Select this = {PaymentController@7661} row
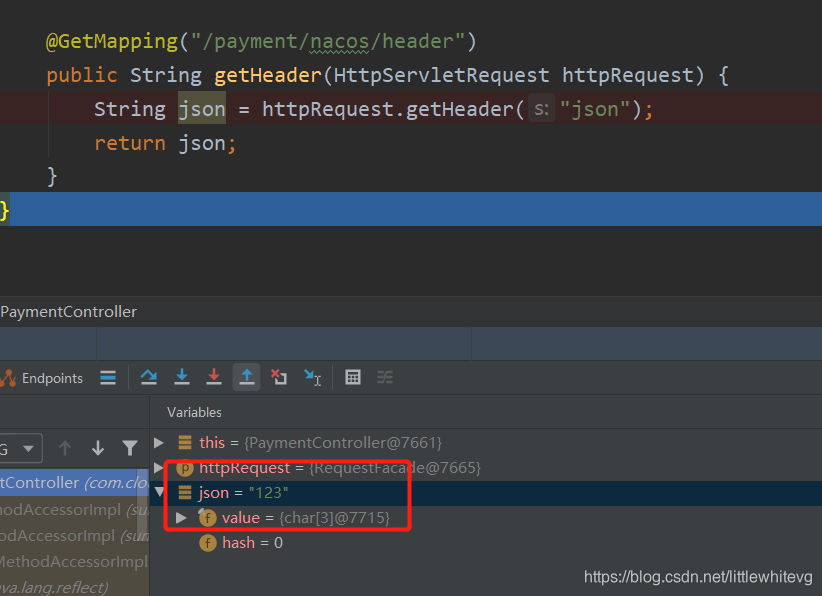The image size is (822, 596). [x=485, y=443]
